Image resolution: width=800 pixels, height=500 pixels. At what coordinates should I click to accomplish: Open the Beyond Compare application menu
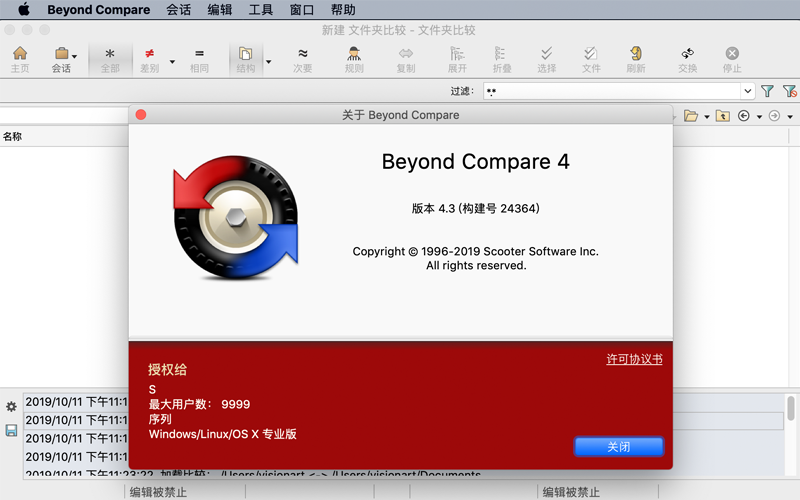(x=98, y=10)
